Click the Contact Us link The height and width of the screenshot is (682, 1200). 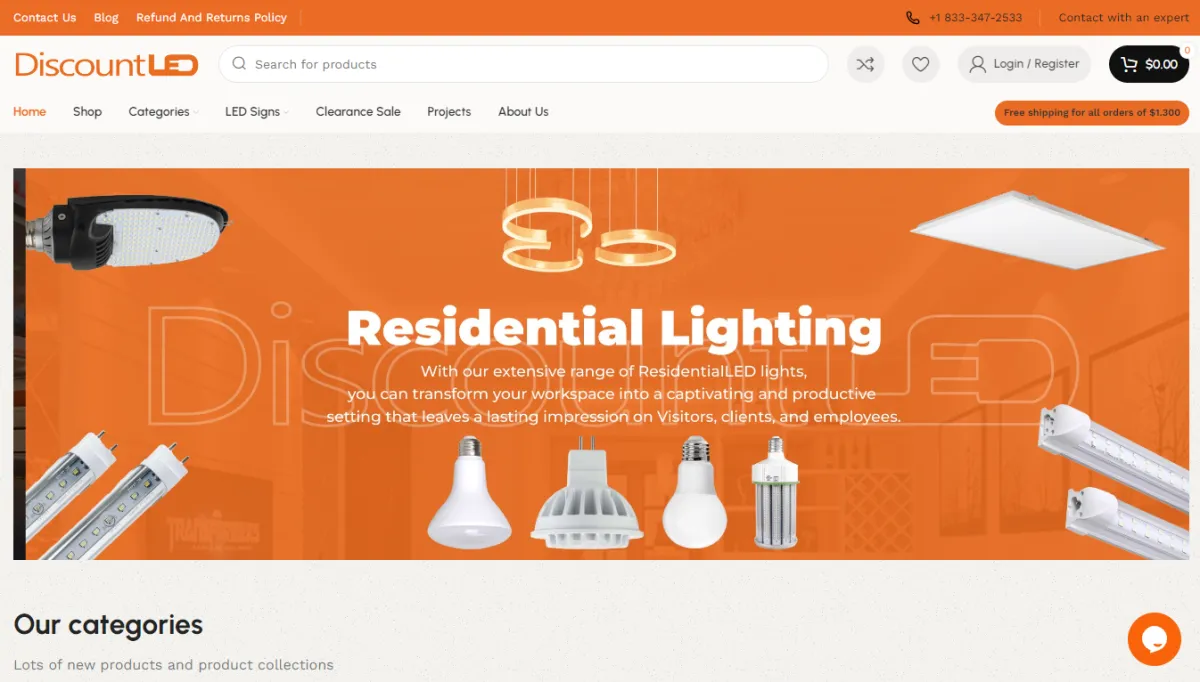point(44,17)
